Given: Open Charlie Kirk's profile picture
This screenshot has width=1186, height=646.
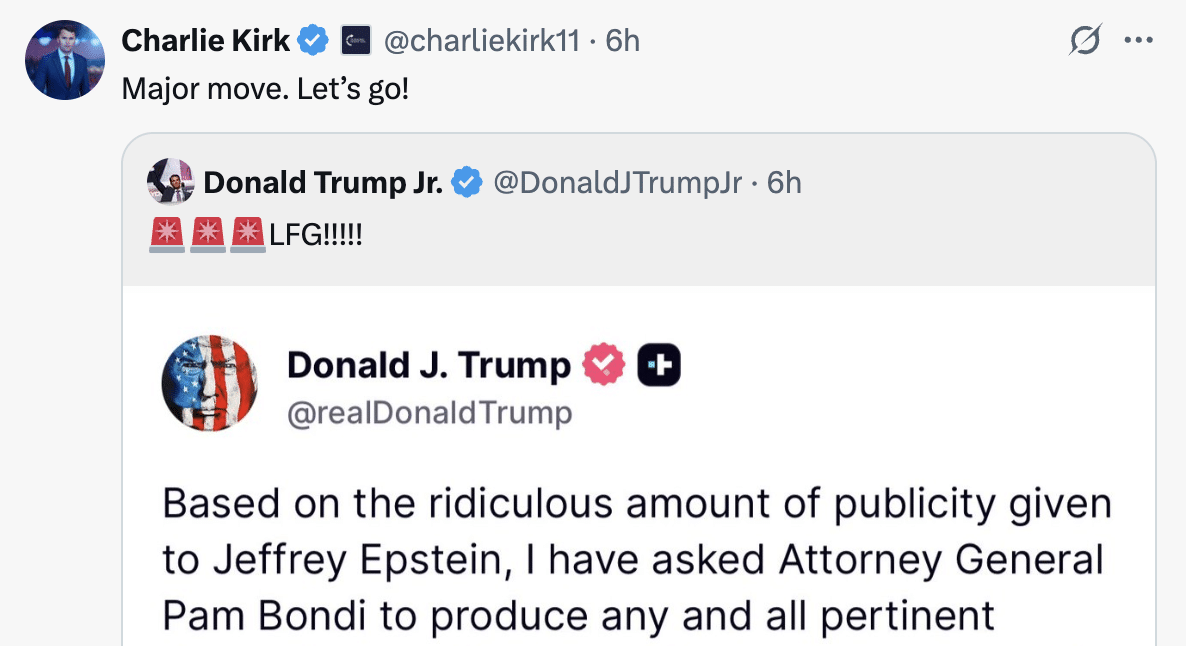Looking at the screenshot, I should 65,60.
